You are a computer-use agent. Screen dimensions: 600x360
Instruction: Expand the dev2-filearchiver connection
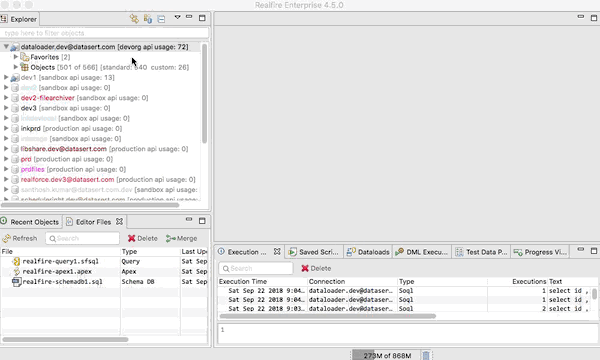point(6,98)
